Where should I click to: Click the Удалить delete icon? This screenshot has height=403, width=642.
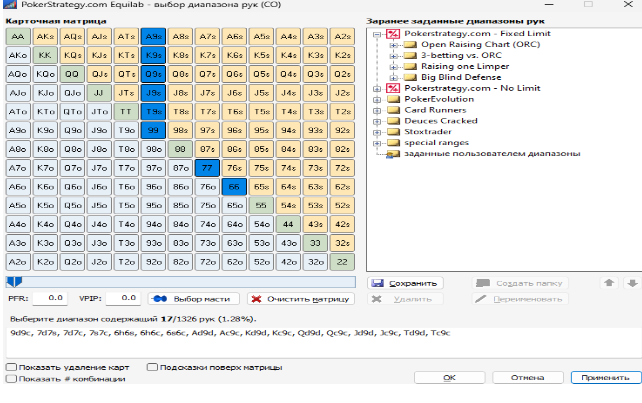pos(377,299)
